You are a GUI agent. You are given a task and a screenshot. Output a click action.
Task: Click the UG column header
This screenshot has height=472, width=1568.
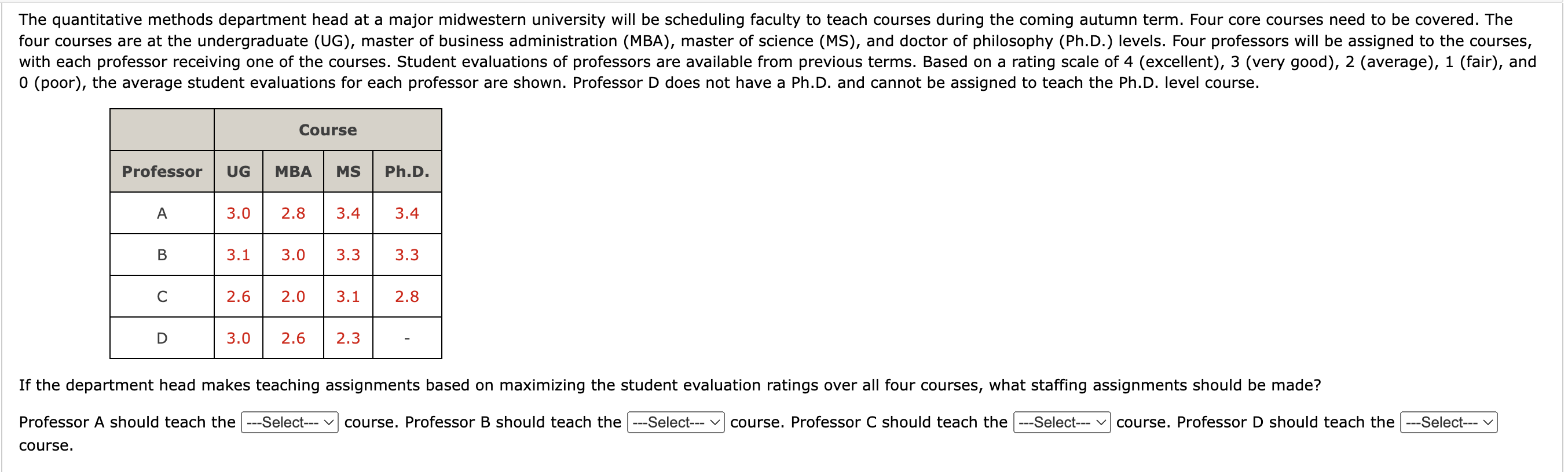238,172
